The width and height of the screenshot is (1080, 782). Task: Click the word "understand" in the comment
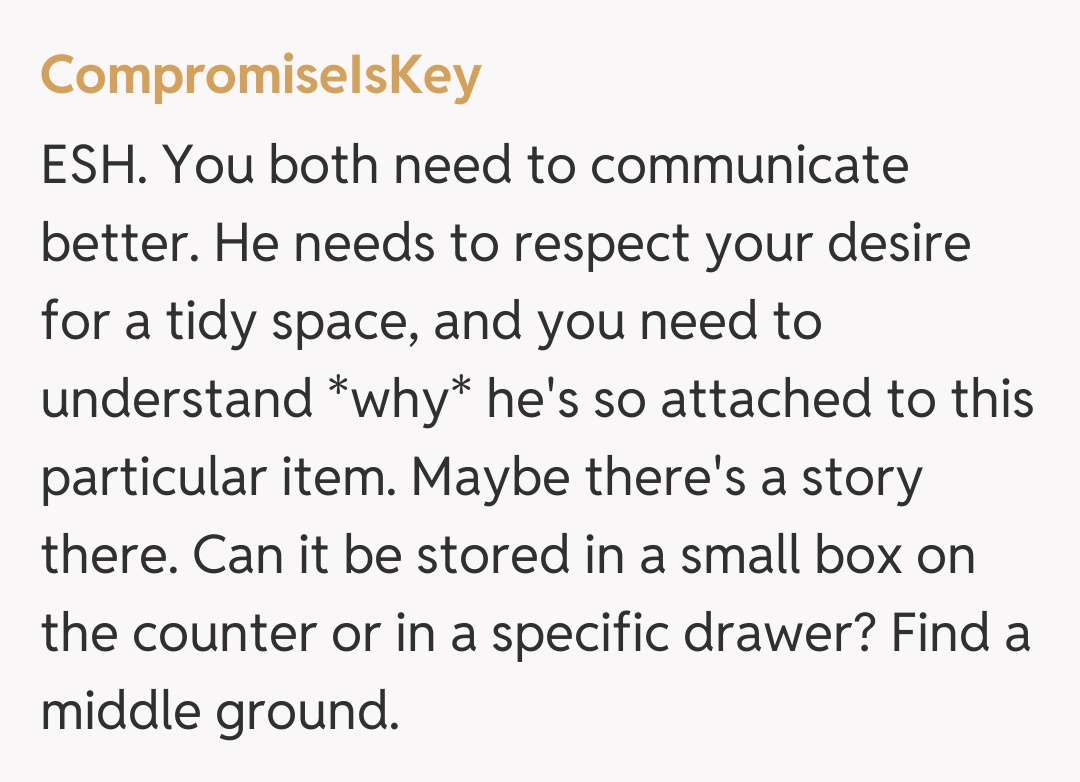point(177,400)
